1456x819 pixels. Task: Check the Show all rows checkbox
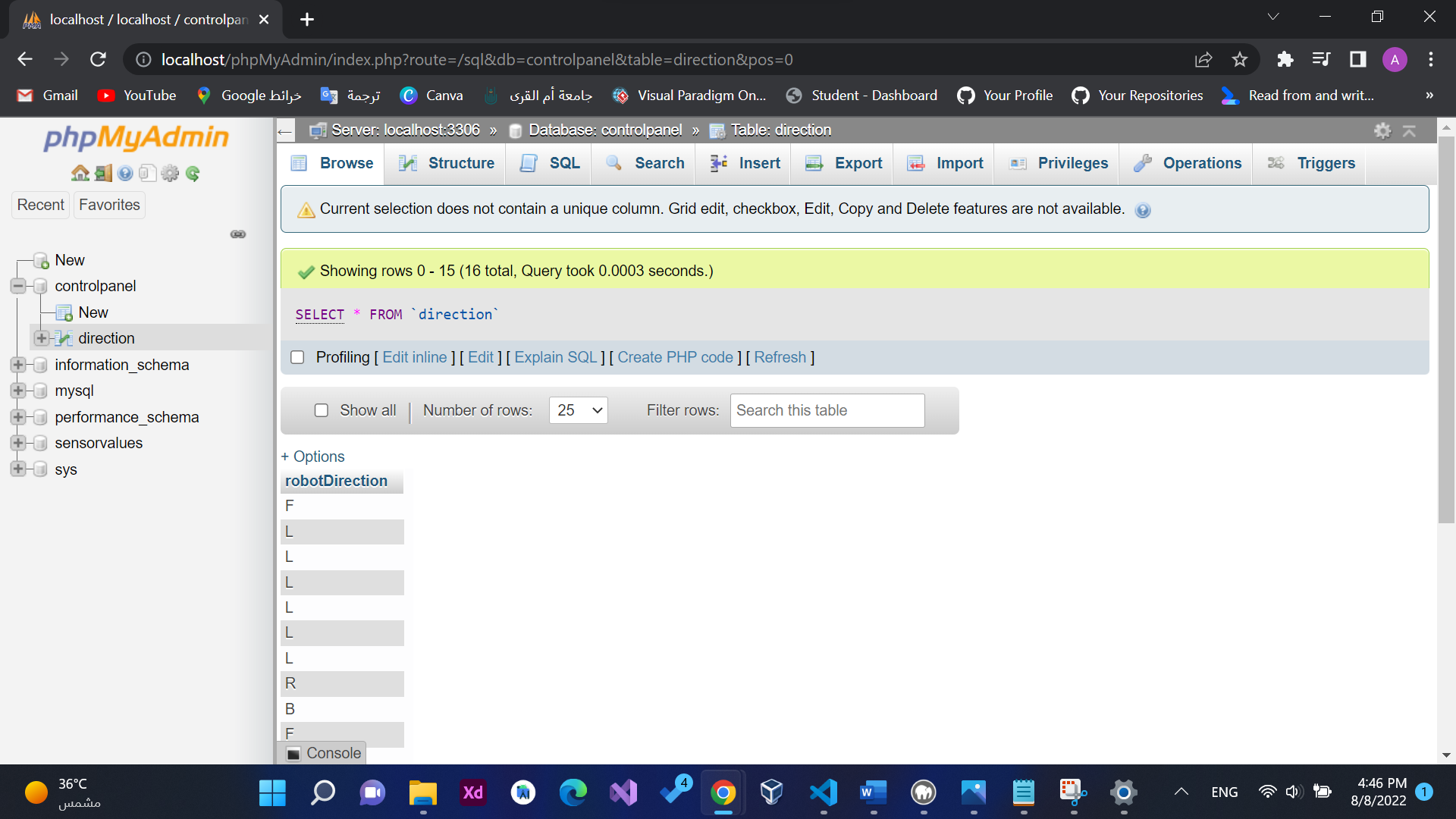[322, 409]
